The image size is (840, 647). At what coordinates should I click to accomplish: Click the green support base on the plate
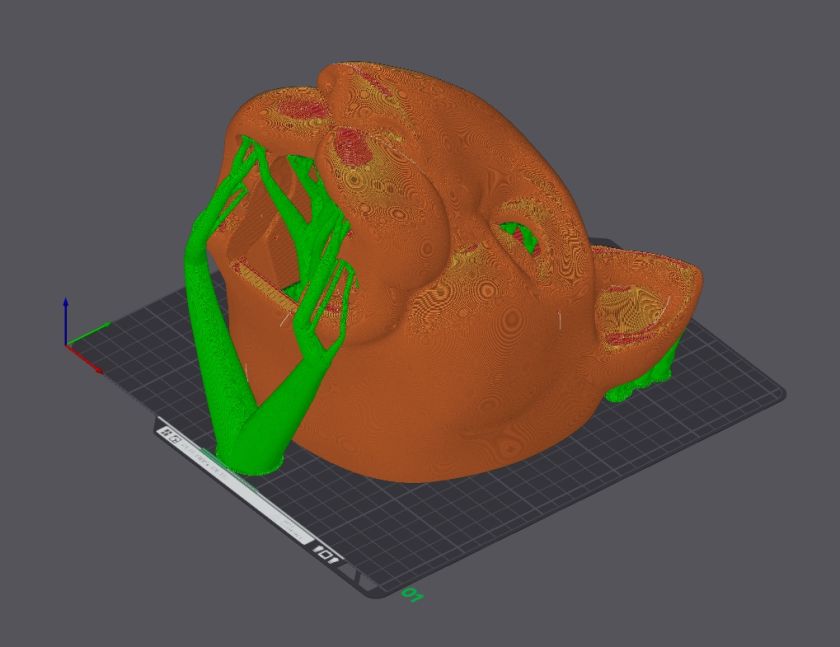tap(250, 462)
